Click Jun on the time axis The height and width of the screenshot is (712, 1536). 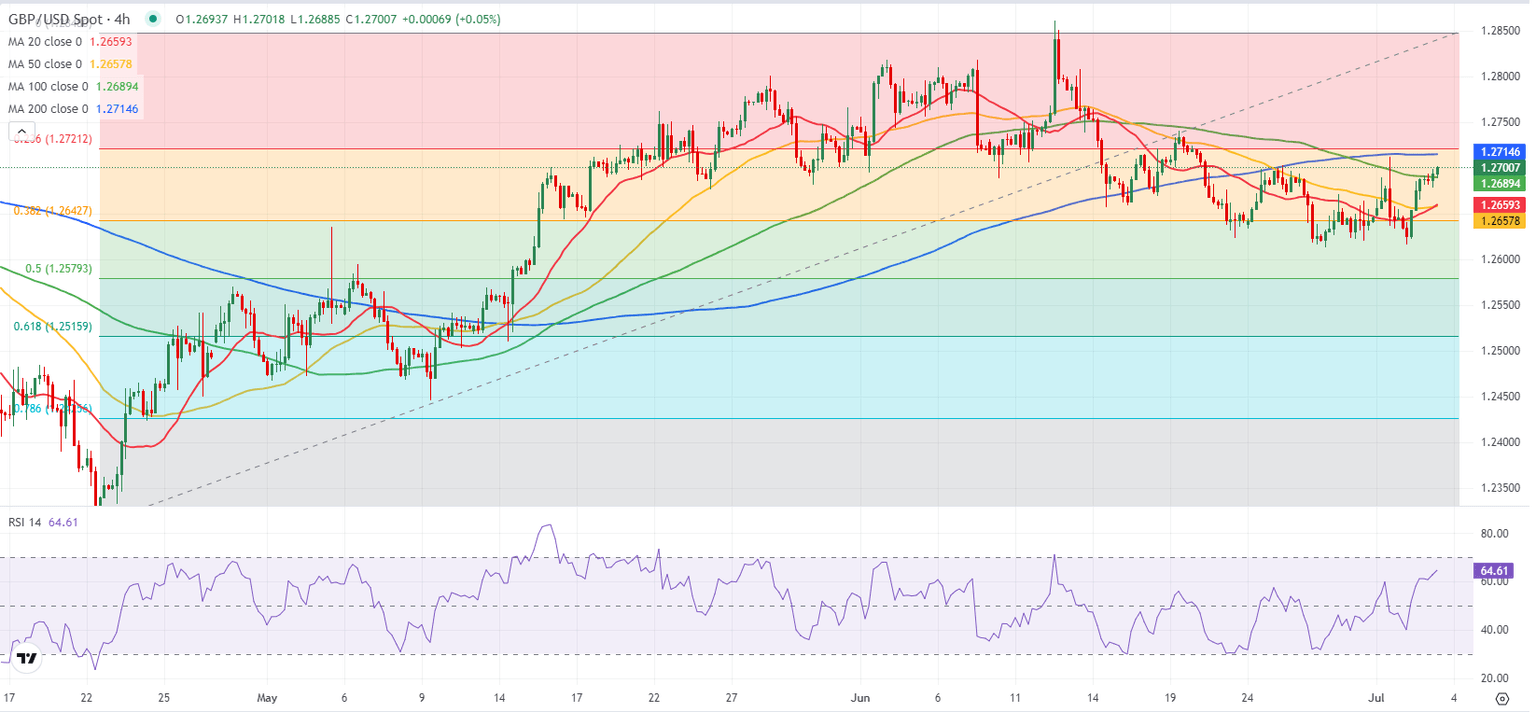(860, 698)
